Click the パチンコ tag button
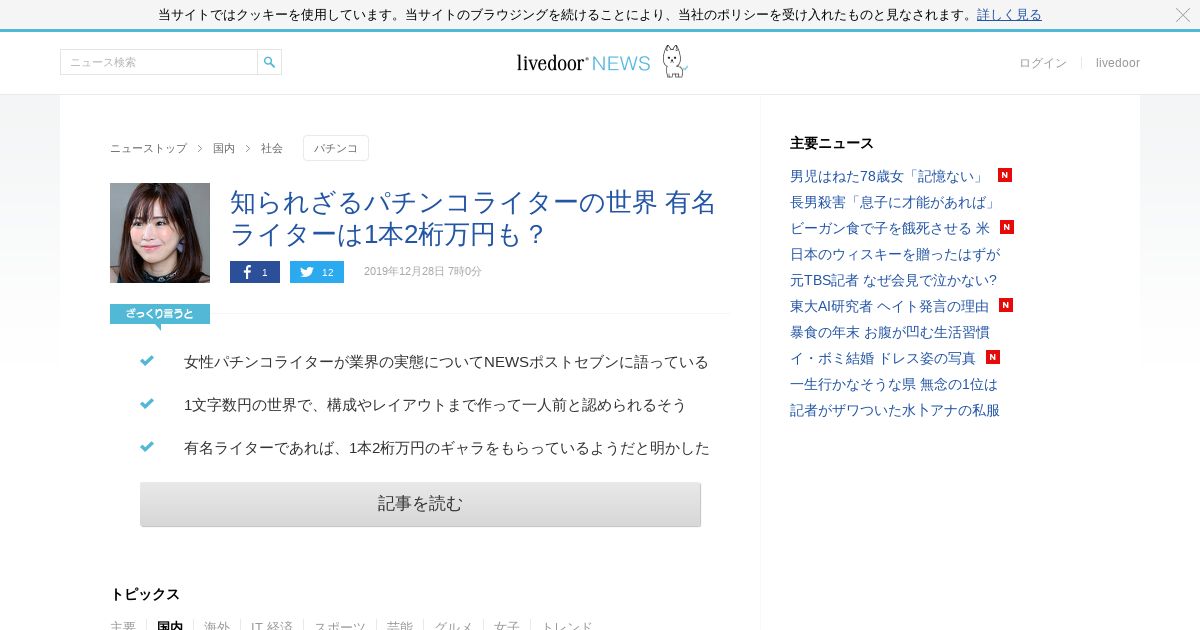 pos(336,148)
